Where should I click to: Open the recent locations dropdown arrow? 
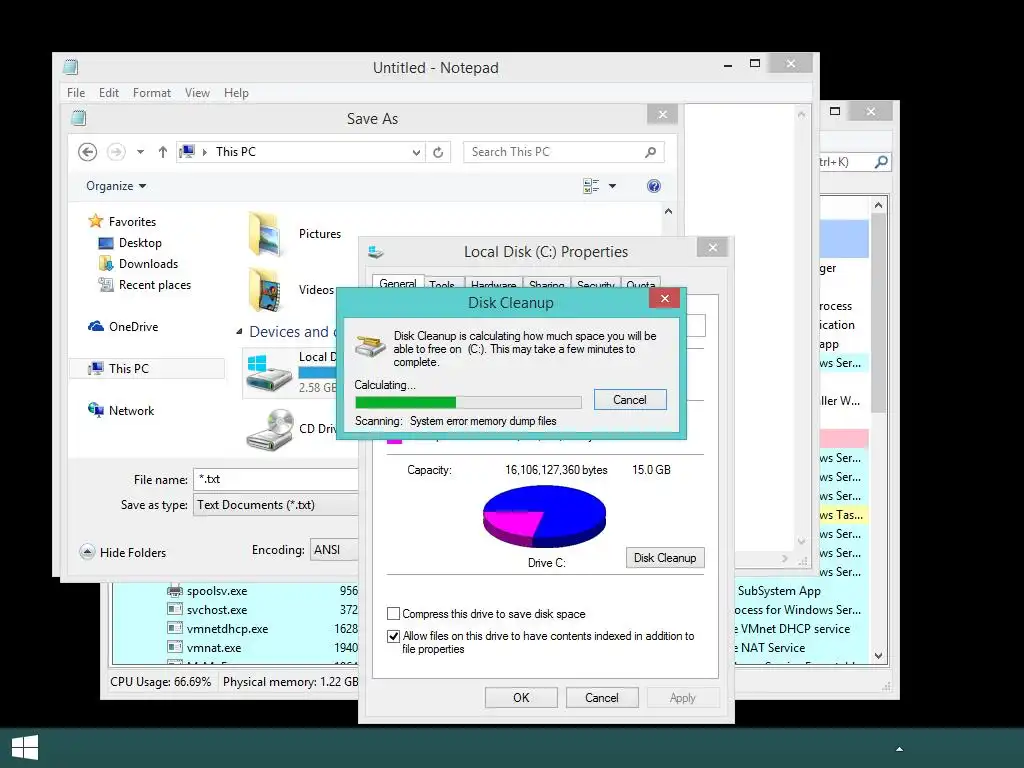[140, 152]
